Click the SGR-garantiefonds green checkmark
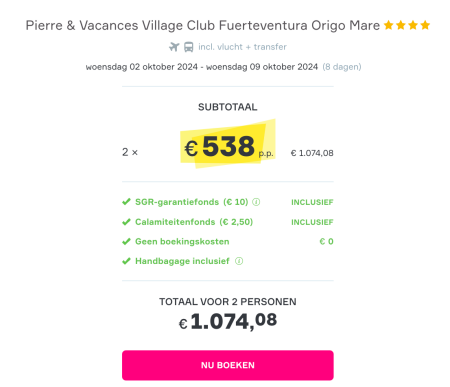The width and height of the screenshot is (450, 387). click(x=126, y=202)
